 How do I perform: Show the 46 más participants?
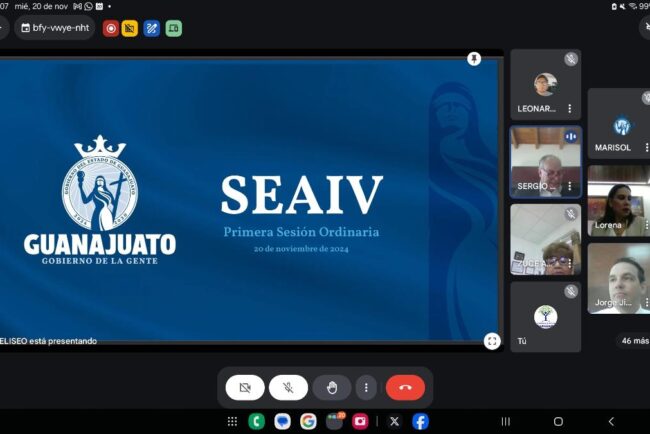coord(634,341)
